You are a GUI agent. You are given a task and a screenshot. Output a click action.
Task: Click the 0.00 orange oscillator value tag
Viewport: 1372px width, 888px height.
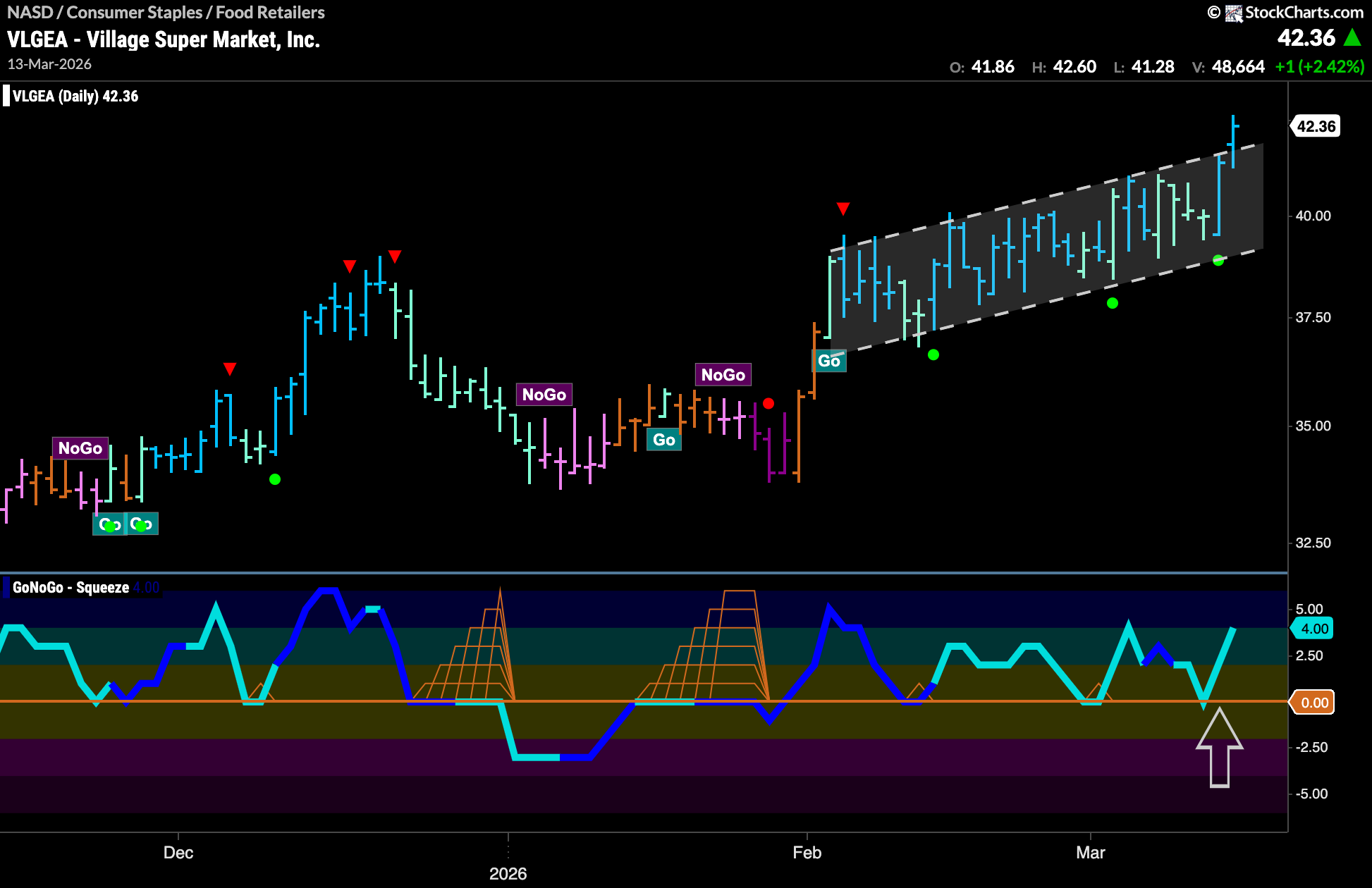pyautogui.click(x=1313, y=703)
